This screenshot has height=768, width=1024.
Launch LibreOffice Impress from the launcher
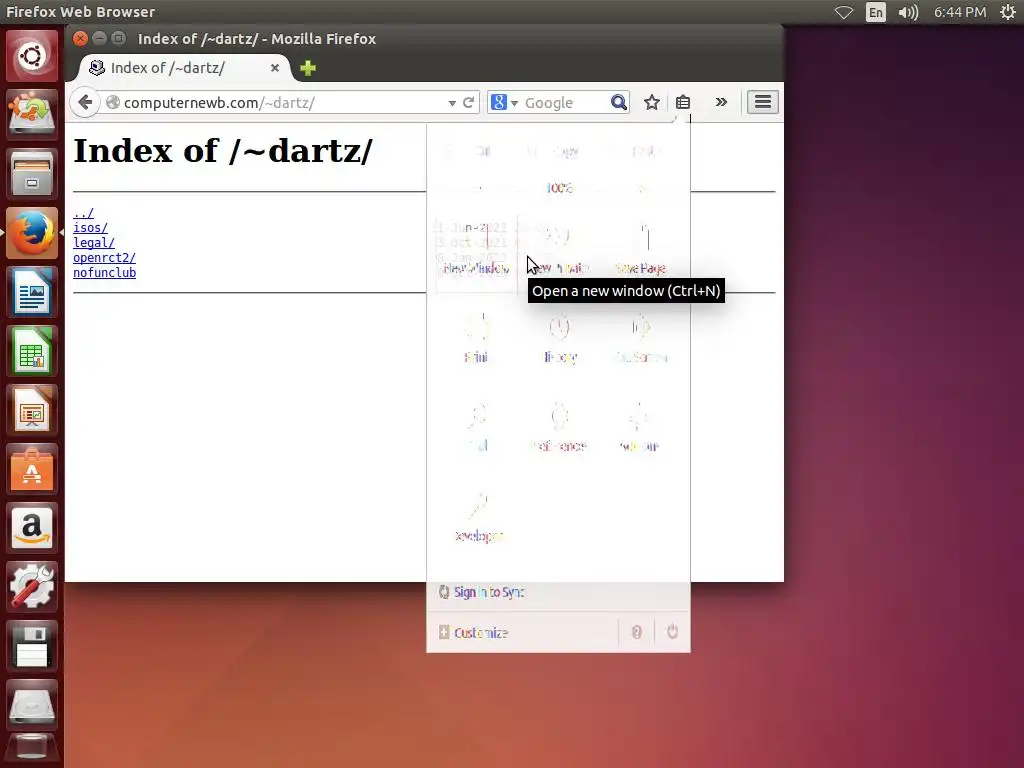coord(31,409)
